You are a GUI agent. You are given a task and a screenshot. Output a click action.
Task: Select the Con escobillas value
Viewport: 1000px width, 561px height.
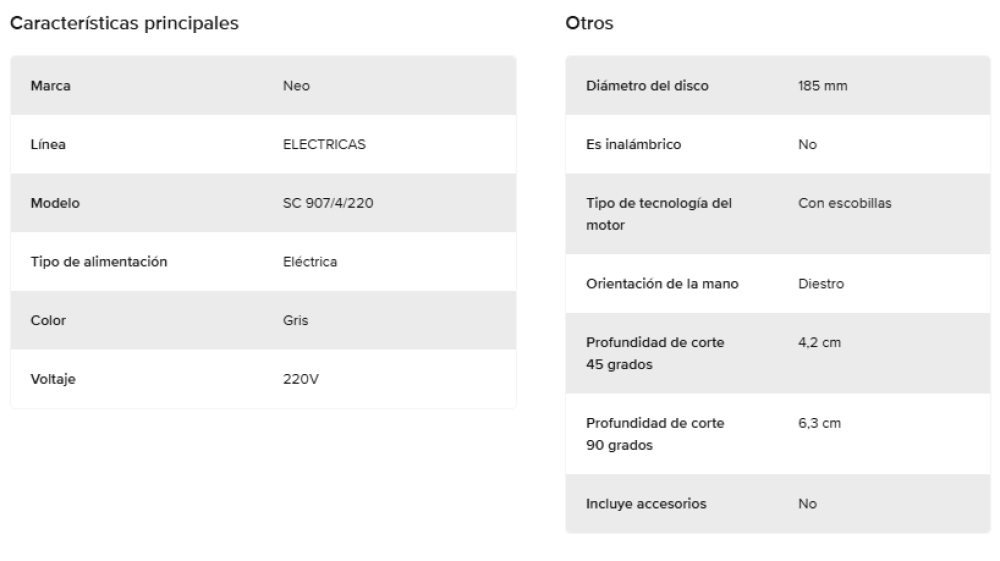tap(844, 203)
